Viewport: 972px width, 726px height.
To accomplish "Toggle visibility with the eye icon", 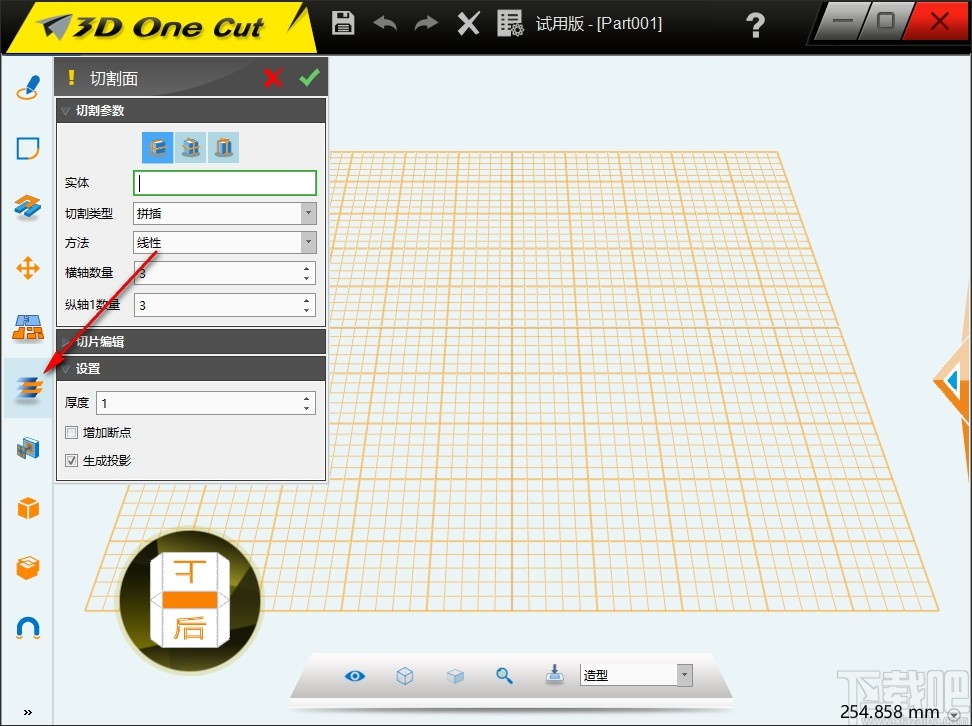I will coord(355,676).
